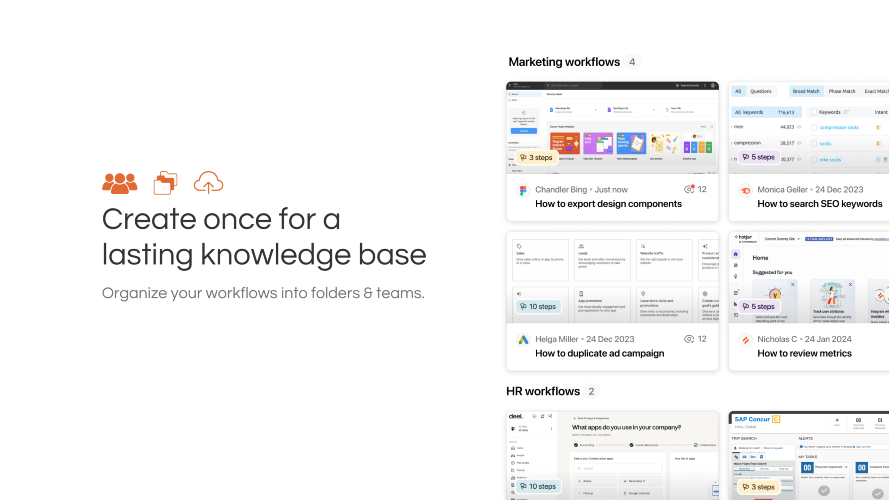Click 3 steps badge on export design card

pyautogui.click(x=536, y=158)
